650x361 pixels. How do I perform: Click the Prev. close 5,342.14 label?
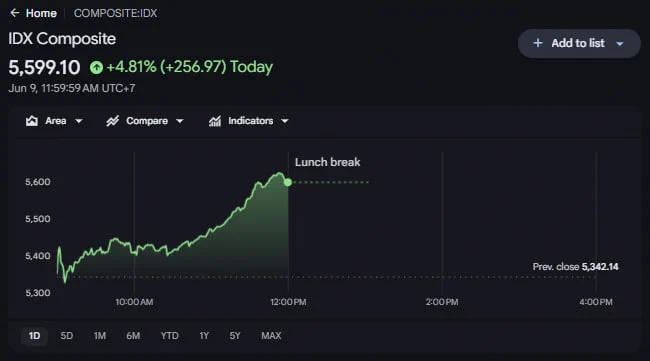coord(575,267)
